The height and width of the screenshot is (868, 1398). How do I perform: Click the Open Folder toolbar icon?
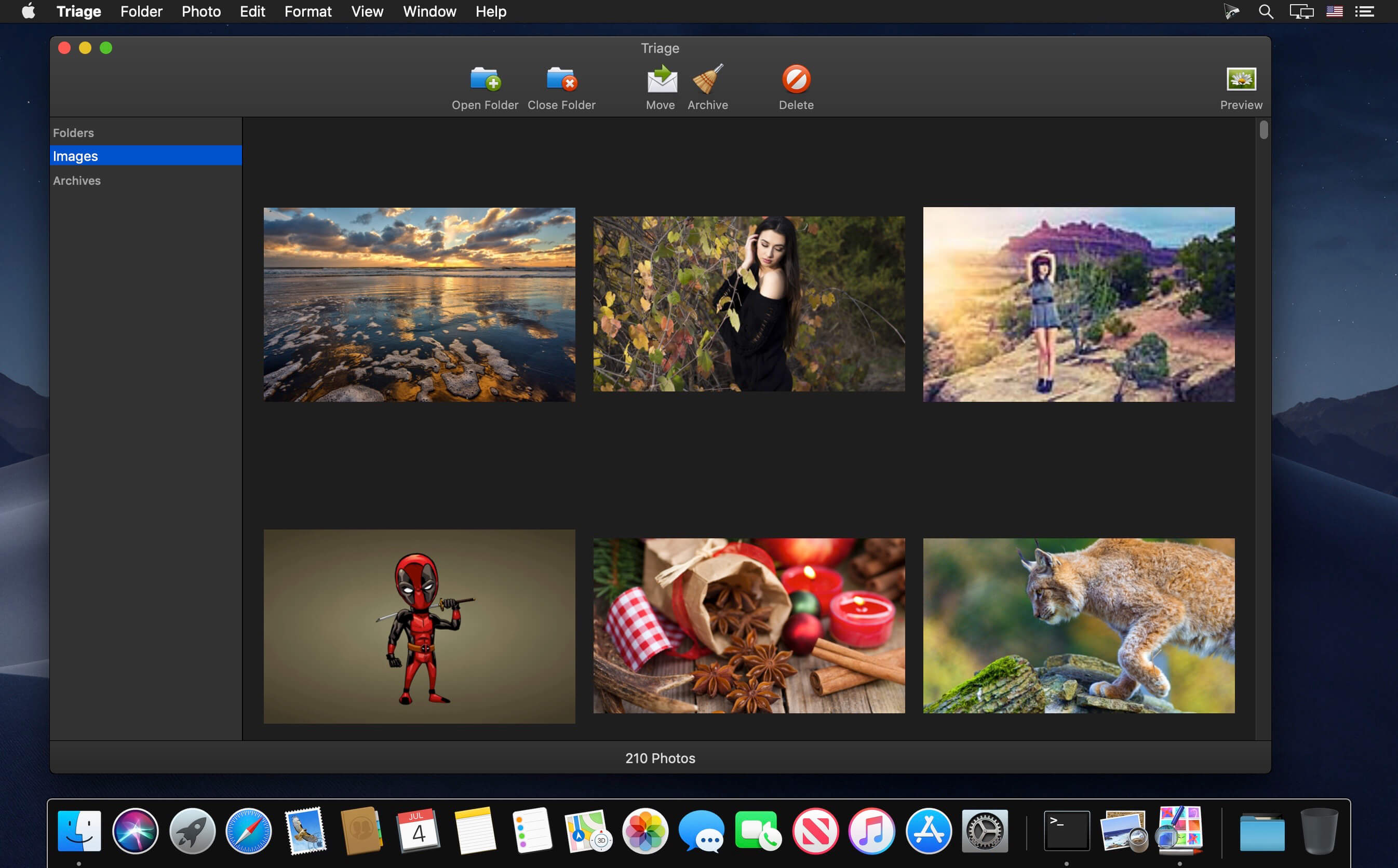click(485, 79)
